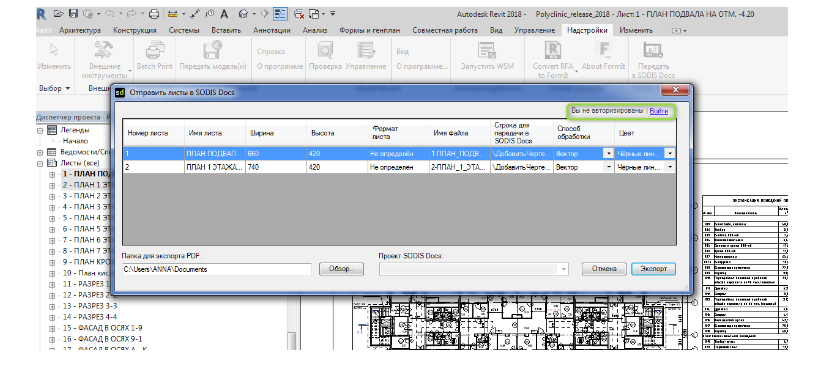This screenshot has height=367, width=827.
Task: Open the Выбор panel dropdown
Action: (54, 89)
